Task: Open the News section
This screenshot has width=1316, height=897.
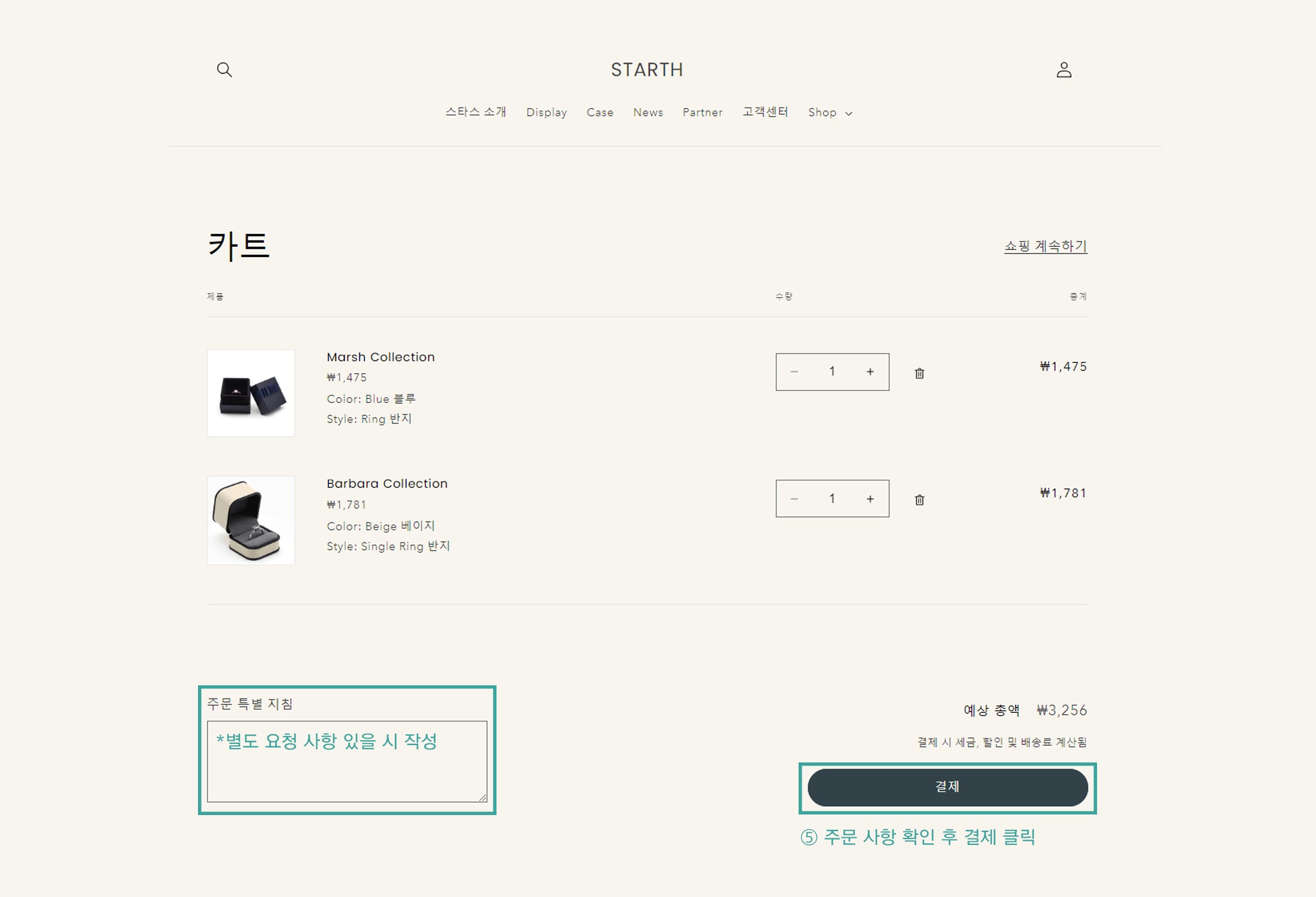Action: click(x=648, y=112)
